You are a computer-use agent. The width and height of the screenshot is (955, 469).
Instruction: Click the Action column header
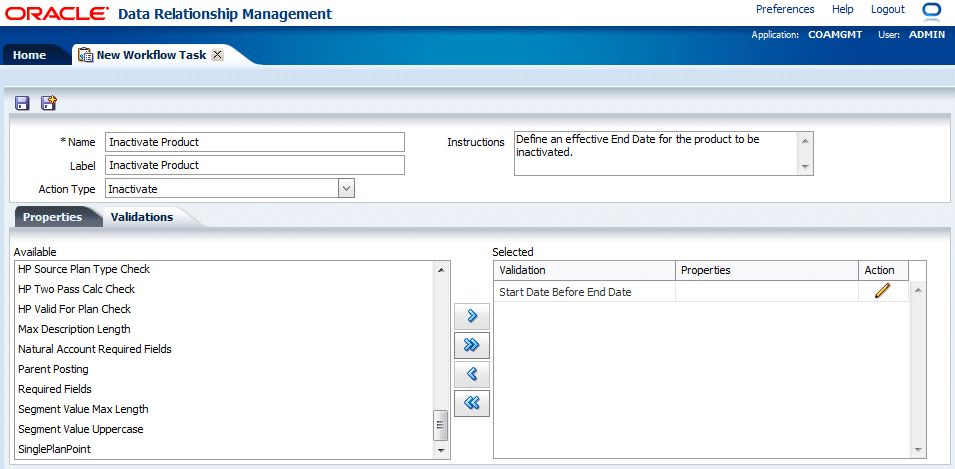[x=884, y=270]
